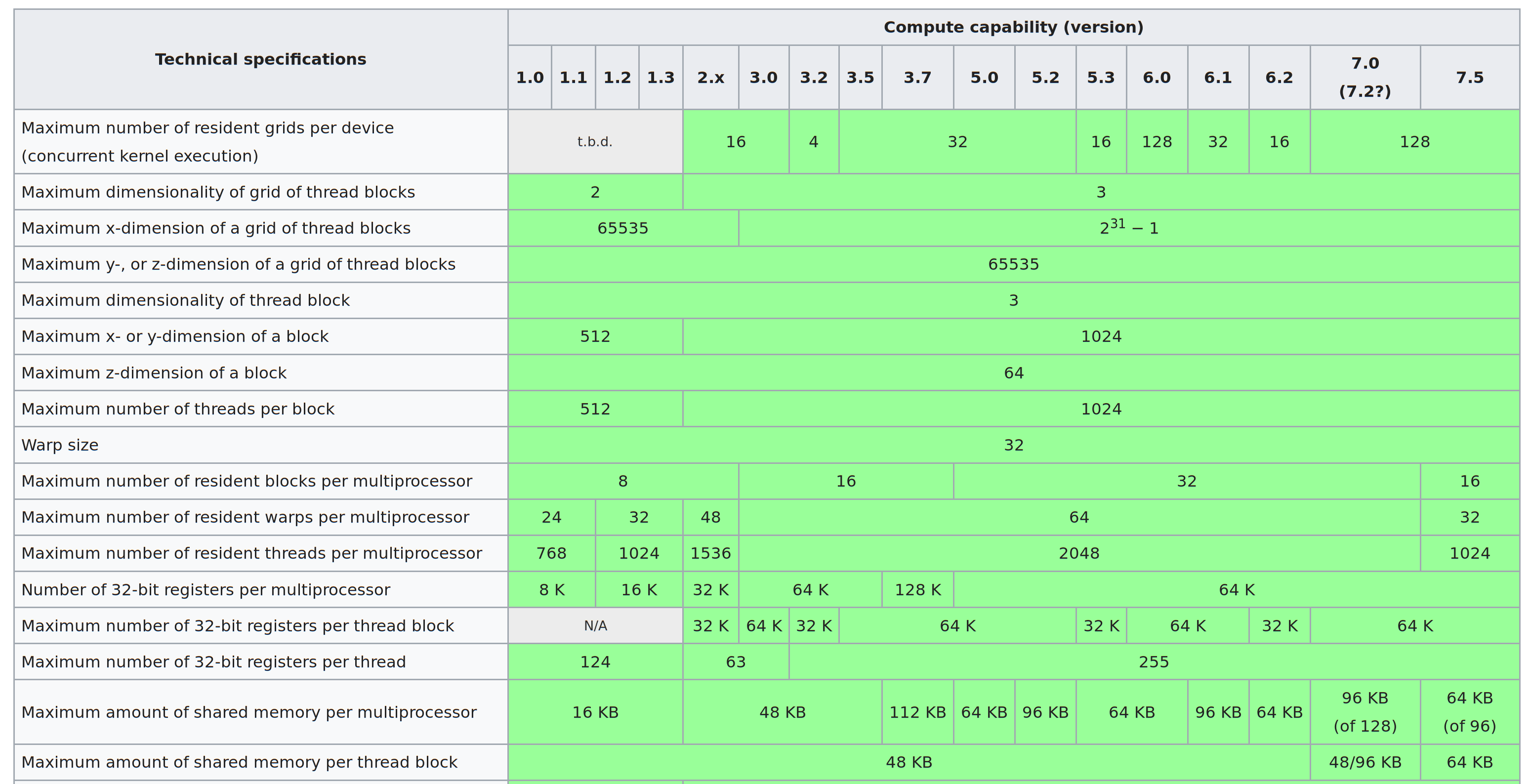Click the 3.7 version column header
This screenshot has width=1529, height=784.
pos(917,78)
